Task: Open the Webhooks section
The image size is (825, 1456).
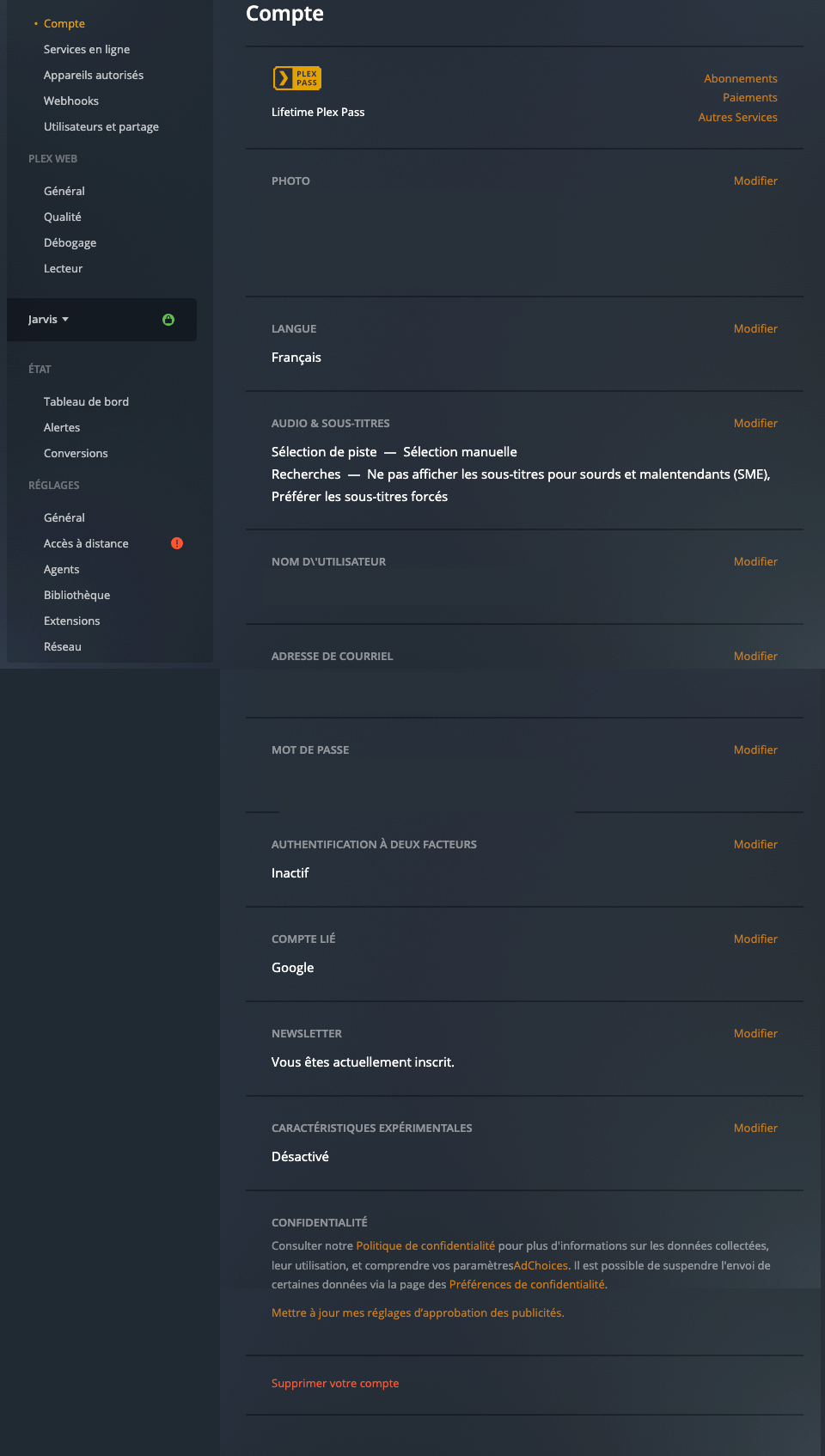Action: coord(71,101)
